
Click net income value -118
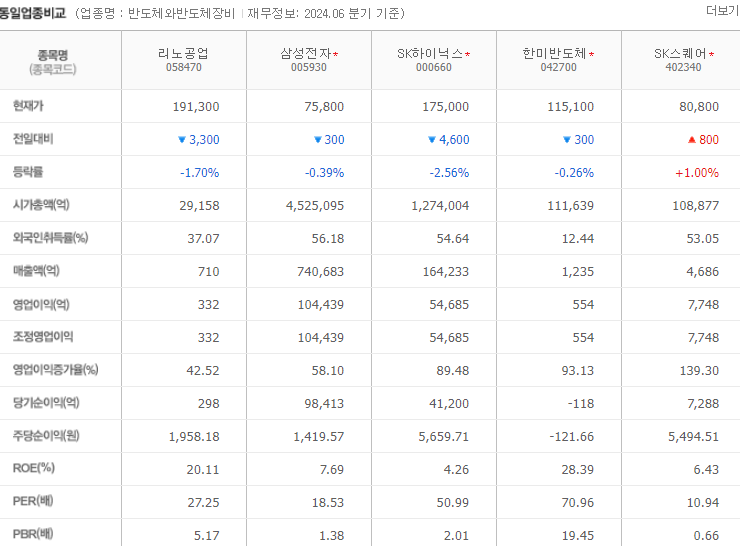click(580, 403)
